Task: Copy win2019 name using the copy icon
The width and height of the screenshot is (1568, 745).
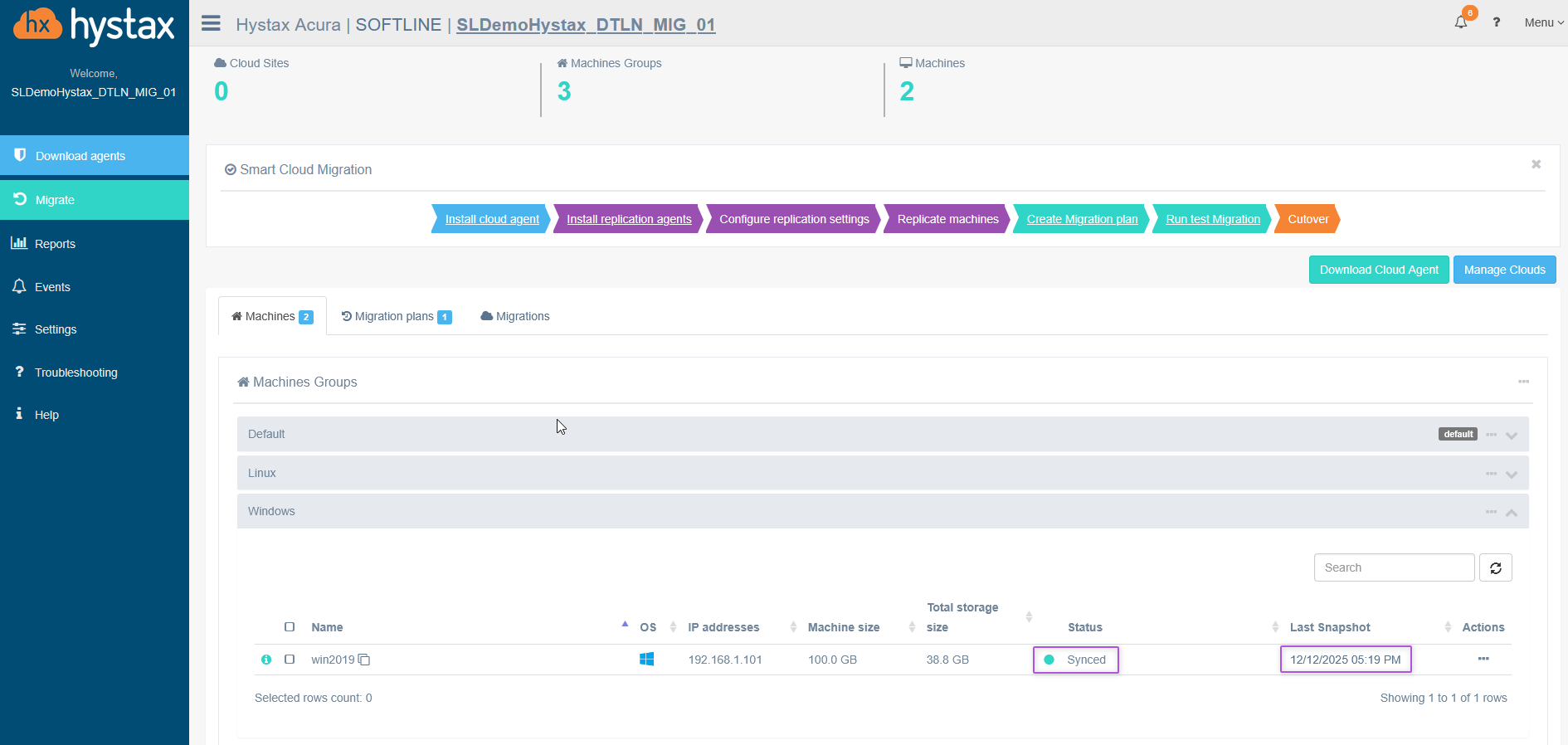Action: coord(364,660)
